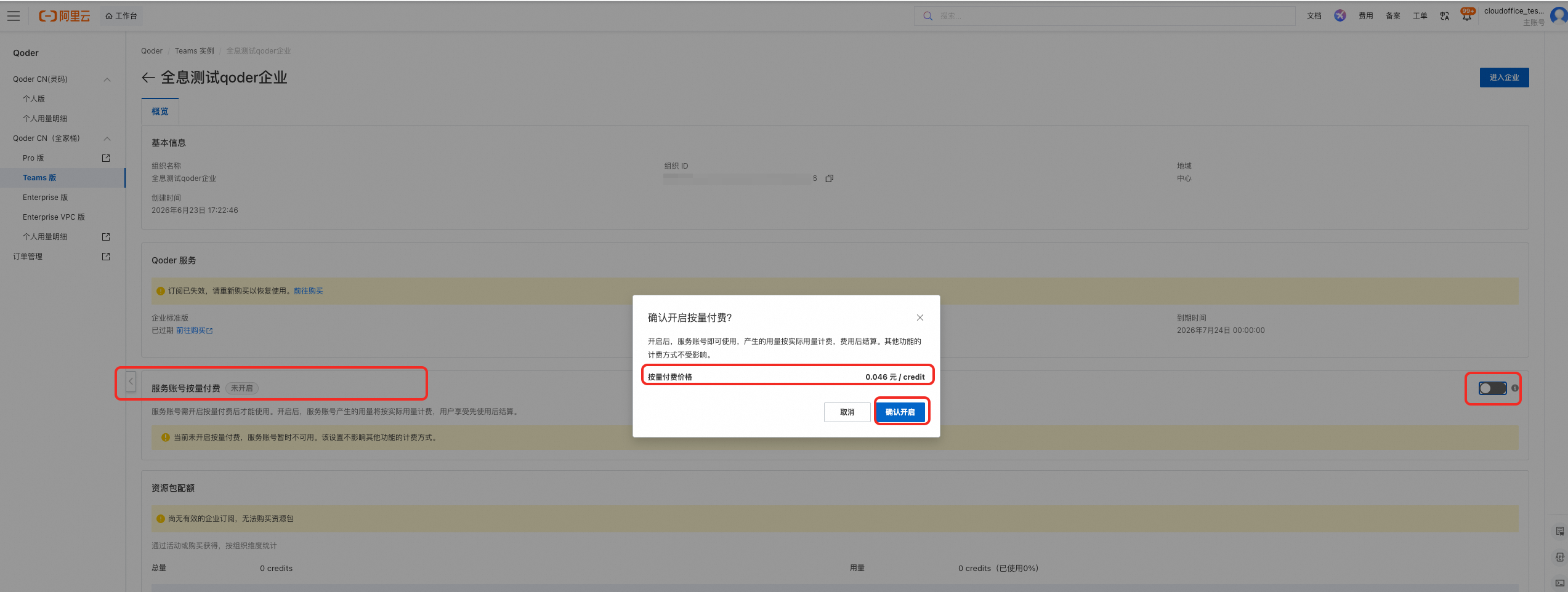This screenshot has width=1568, height=592.
Task: Go back with the arrow beside 全息测试qoder企业
Action: pos(148,78)
